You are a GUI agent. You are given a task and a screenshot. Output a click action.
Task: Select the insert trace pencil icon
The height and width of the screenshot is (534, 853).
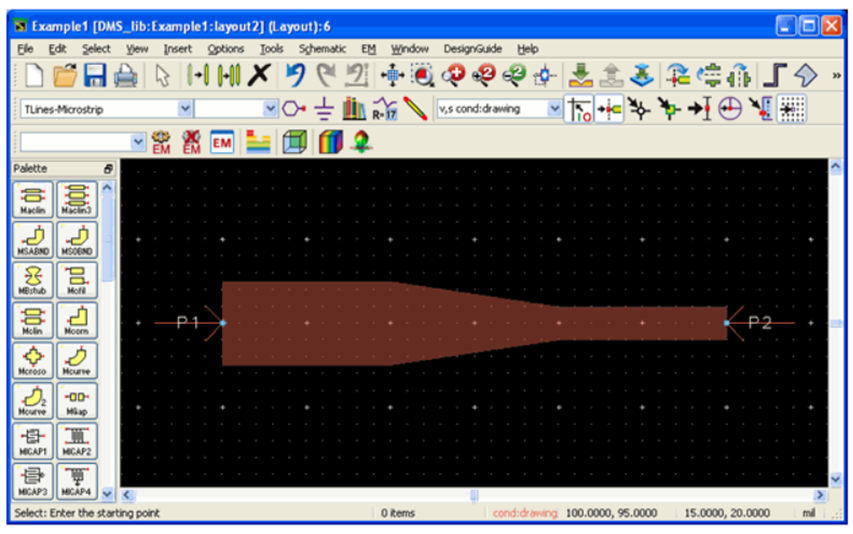pyautogui.click(x=415, y=109)
